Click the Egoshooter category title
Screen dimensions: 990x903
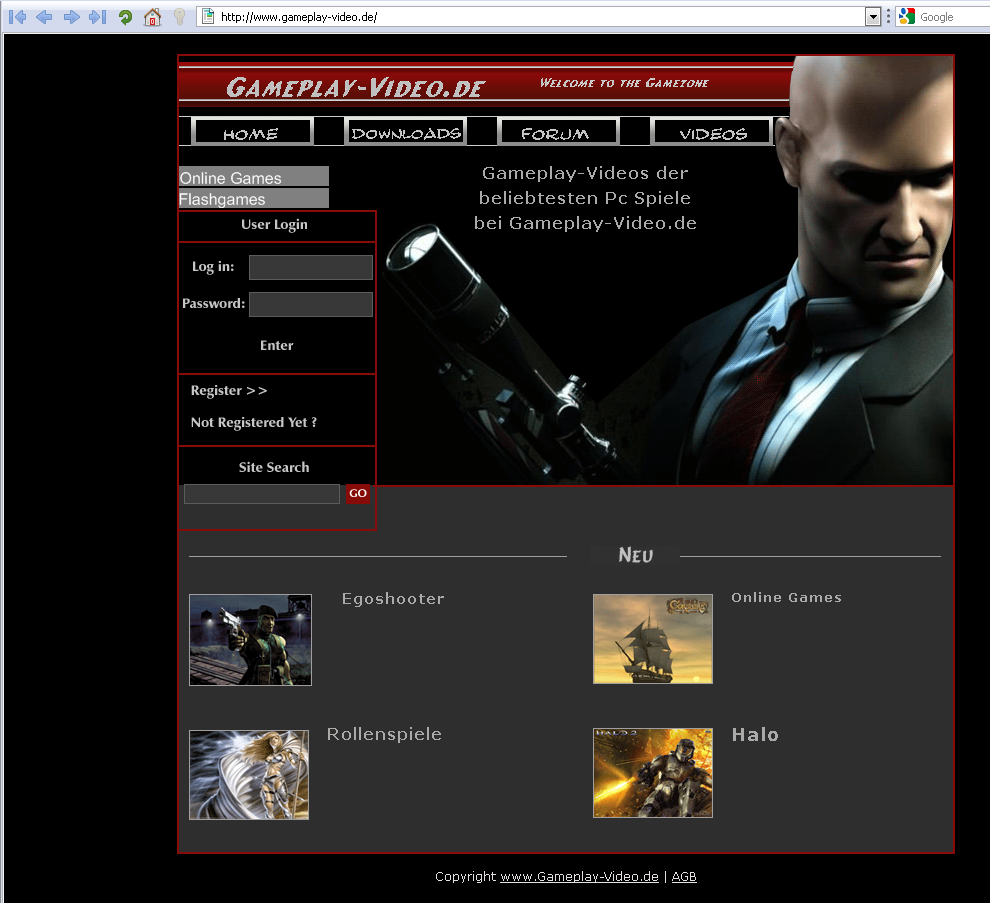pos(393,599)
